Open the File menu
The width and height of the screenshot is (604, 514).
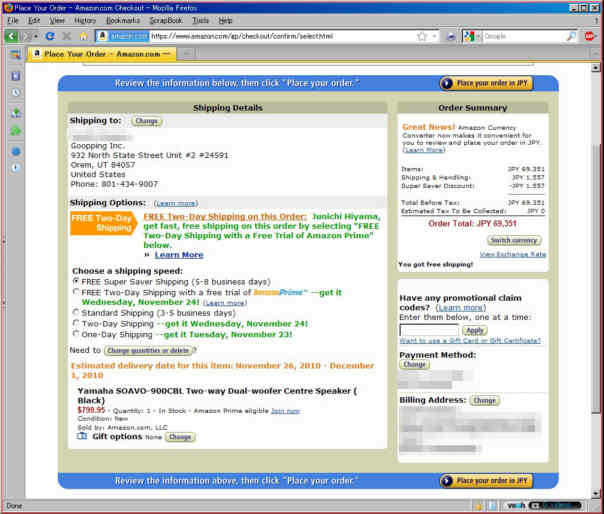coord(13,20)
